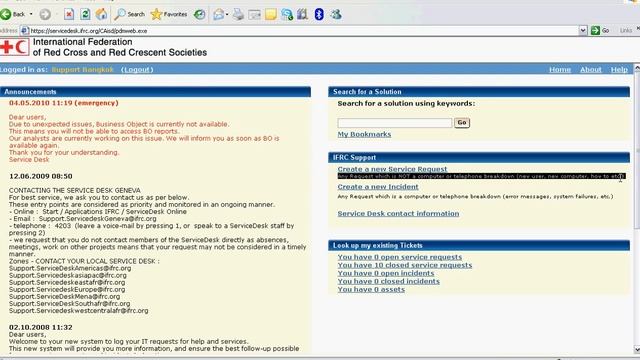Open Service Desk contact information
640x360 pixels.
[x=398, y=213]
